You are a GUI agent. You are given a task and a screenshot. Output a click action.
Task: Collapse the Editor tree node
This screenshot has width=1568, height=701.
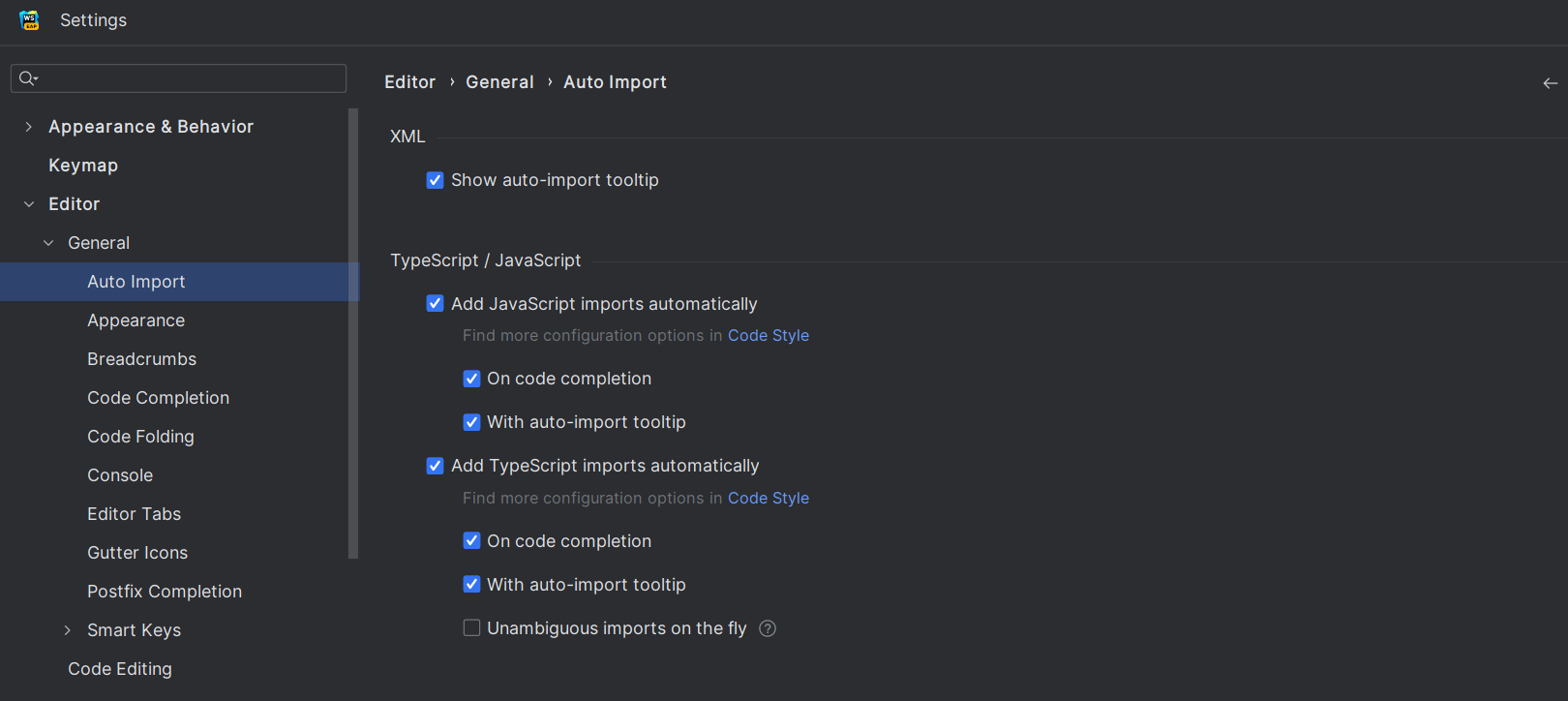coord(29,204)
